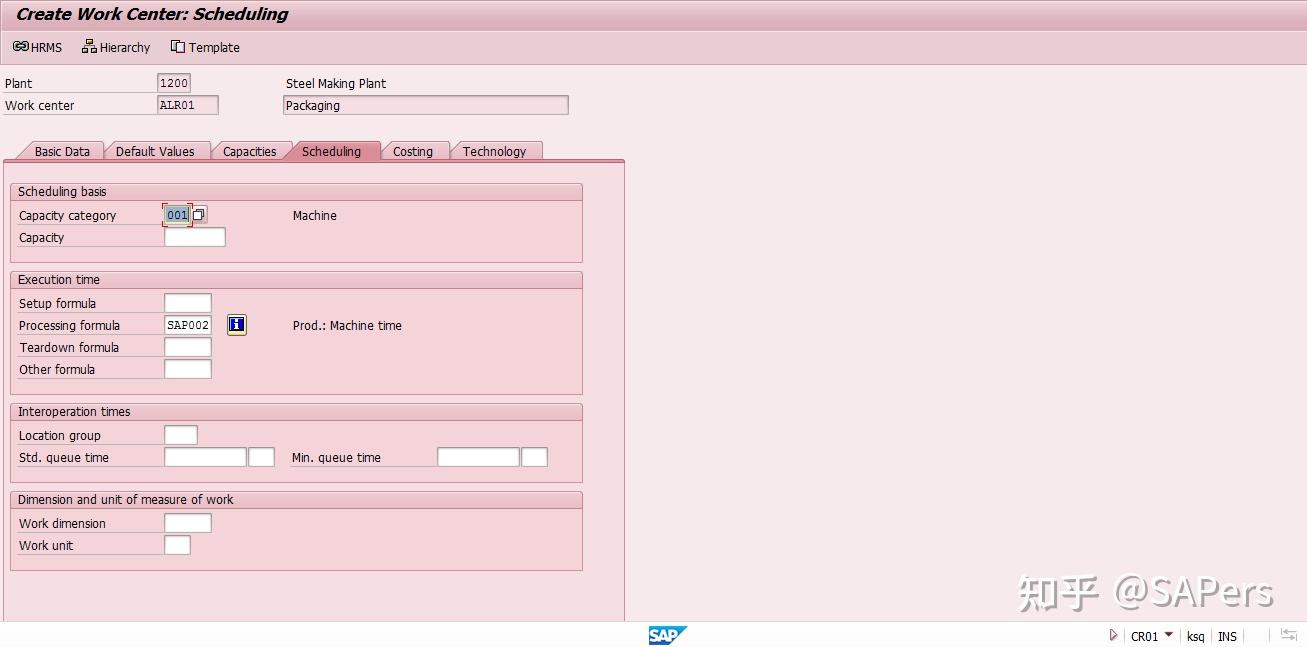Viewport: 1307px width, 647px height.
Task: Open search help next to Capacity category
Action: [x=199, y=215]
